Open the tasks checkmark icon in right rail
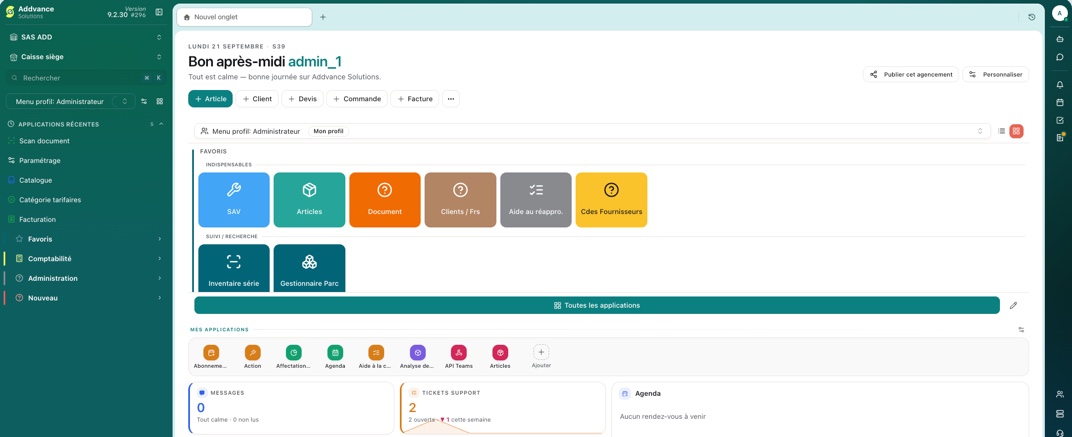Screen dimensions: 1072x437 point(1060,120)
